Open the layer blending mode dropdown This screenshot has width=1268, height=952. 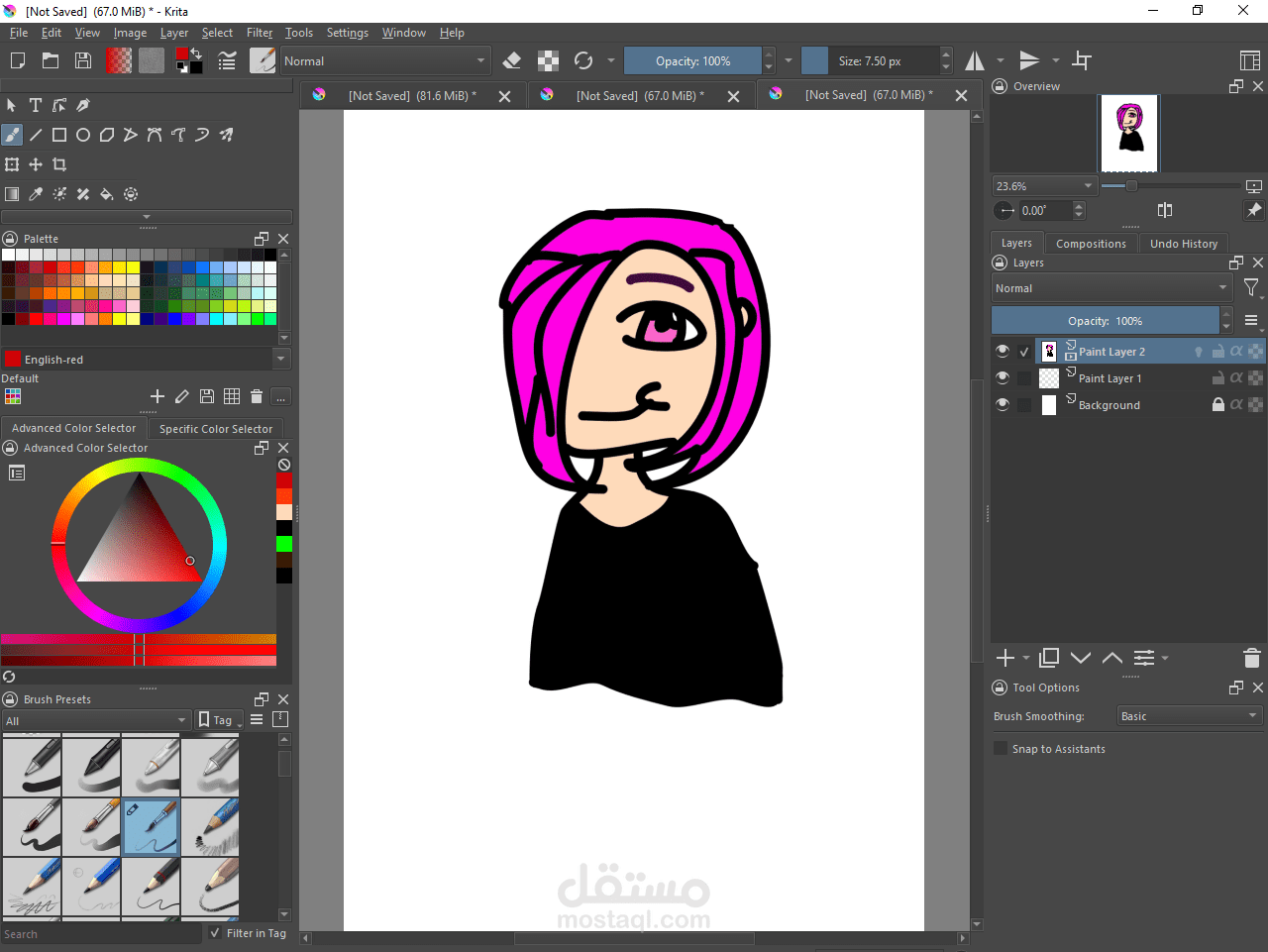[1110, 288]
